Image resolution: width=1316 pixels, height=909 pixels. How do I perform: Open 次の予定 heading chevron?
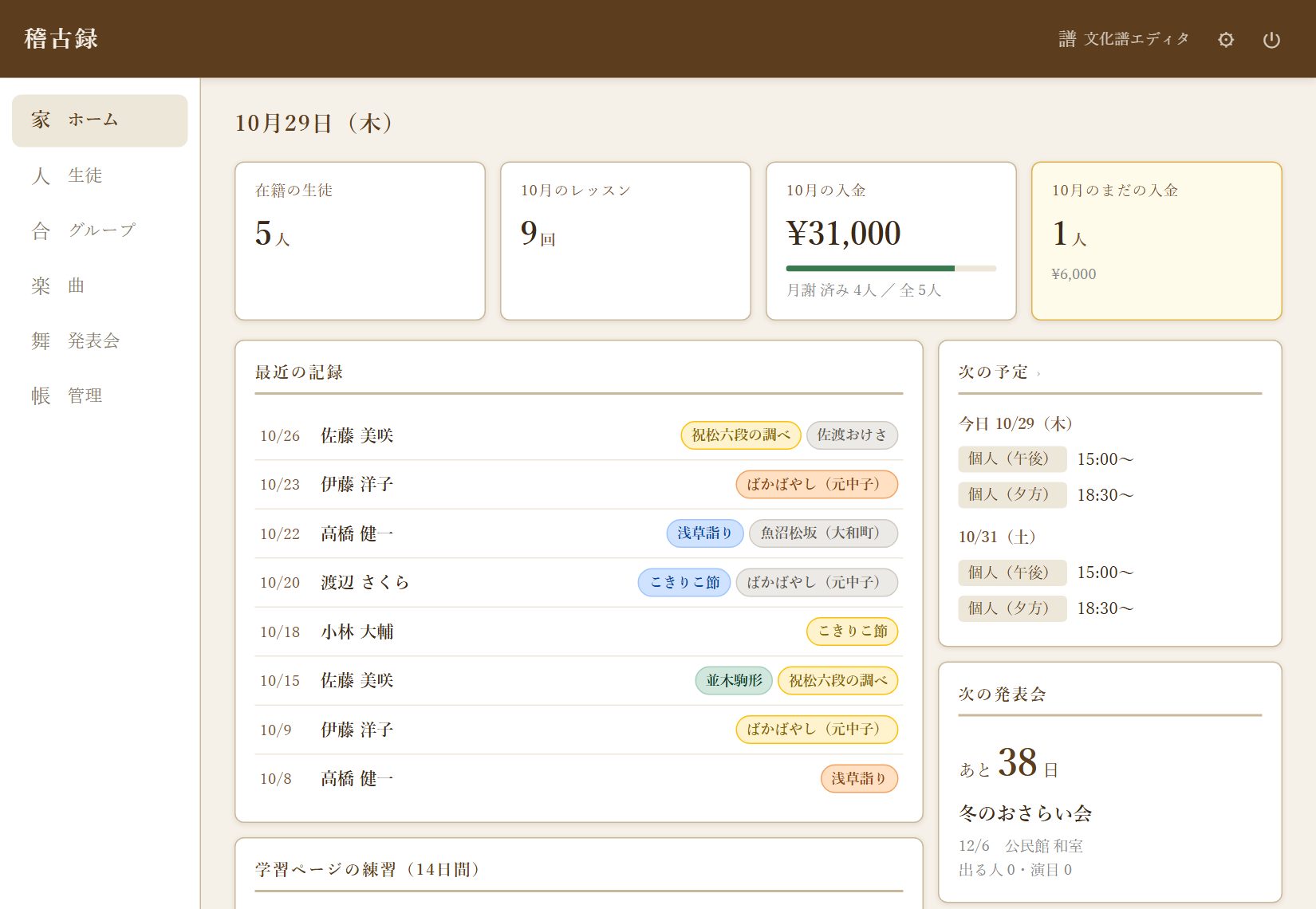pyautogui.click(x=1038, y=373)
